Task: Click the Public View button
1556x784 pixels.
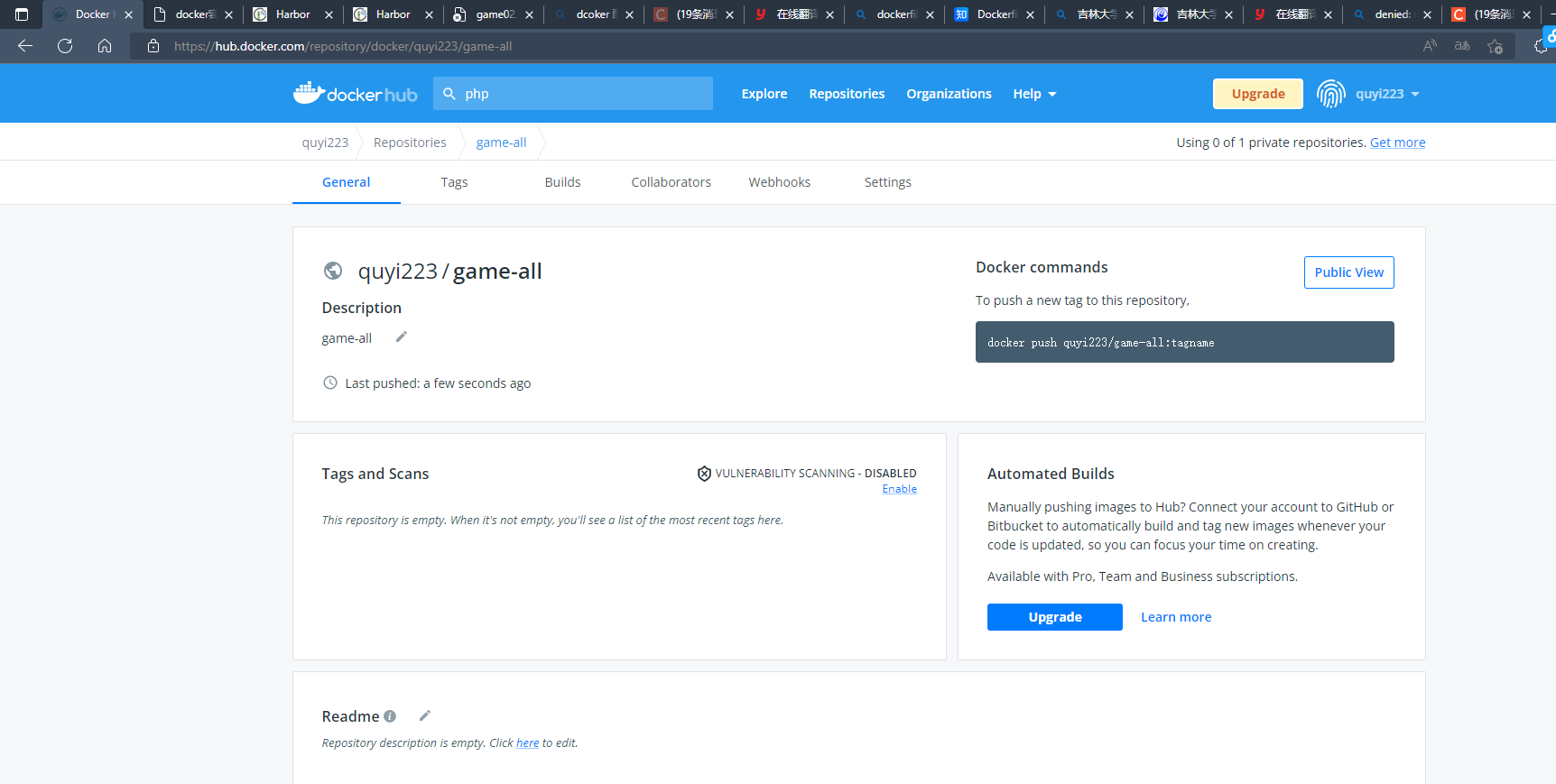Action: click(1349, 272)
